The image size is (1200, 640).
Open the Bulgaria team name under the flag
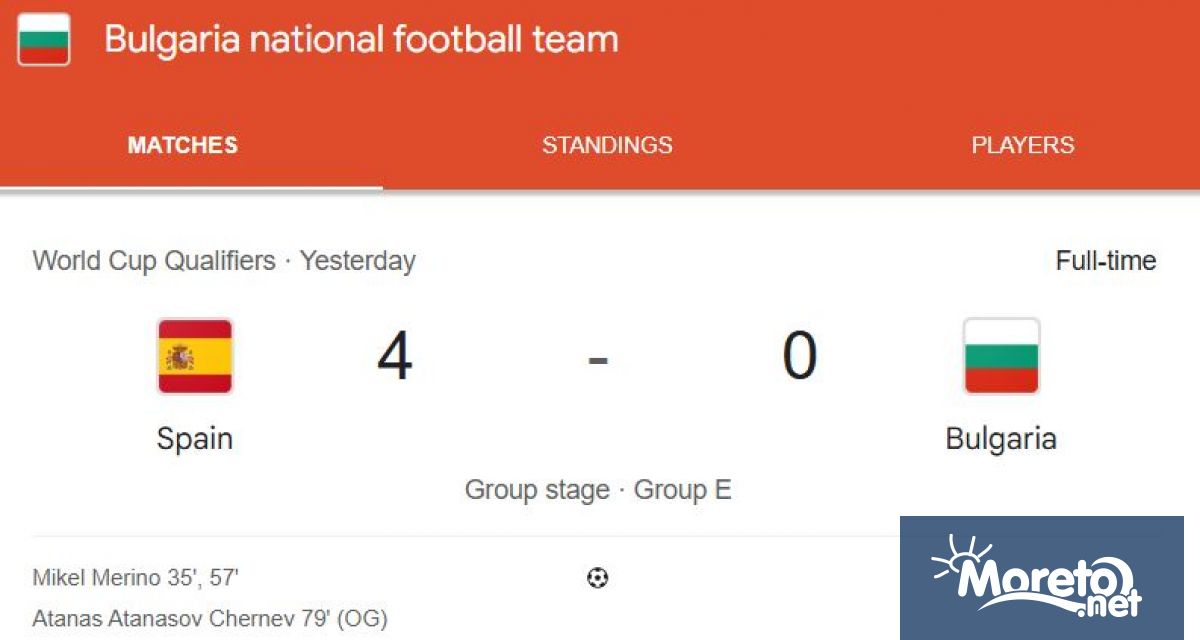point(1001,438)
